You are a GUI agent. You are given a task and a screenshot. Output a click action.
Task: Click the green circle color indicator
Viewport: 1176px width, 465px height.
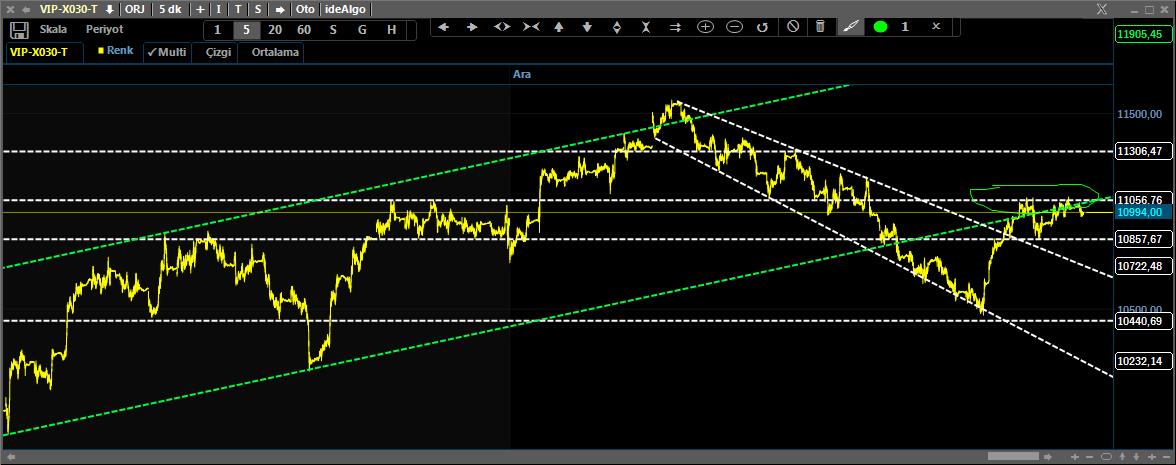880,27
